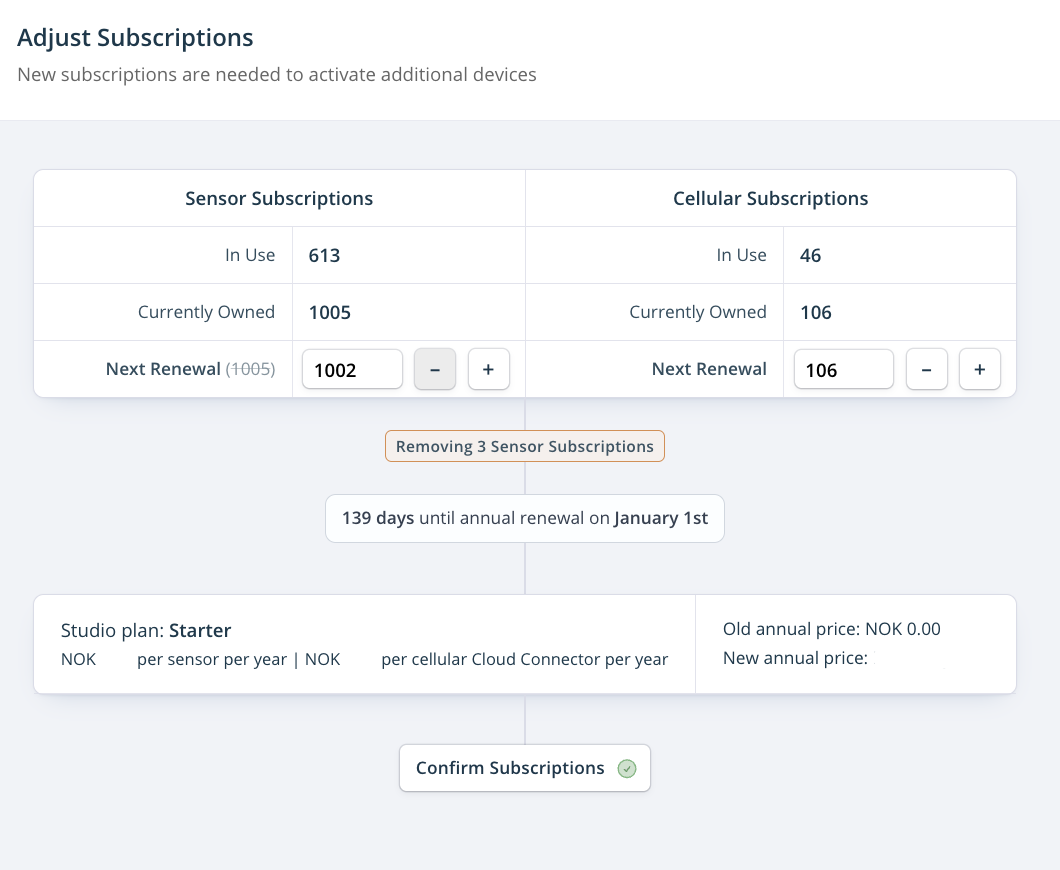Decrease sensor subscriptions with the minus button
The image size is (1060, 870).
click(x=435, y=369)
